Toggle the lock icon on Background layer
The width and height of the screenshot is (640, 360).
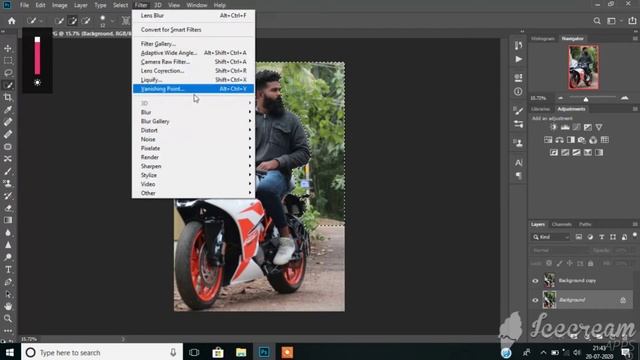click(x=623, y=300)
